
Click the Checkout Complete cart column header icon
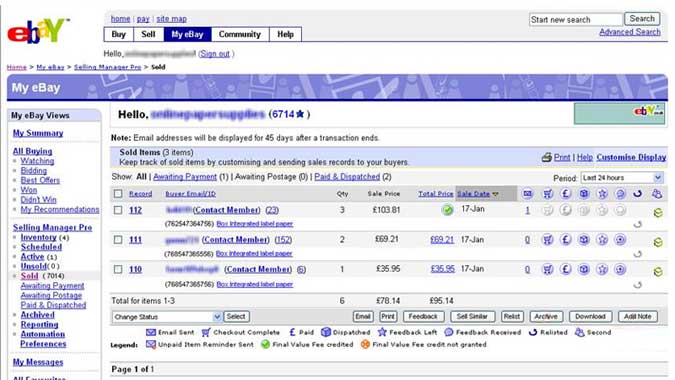(548, 194)
